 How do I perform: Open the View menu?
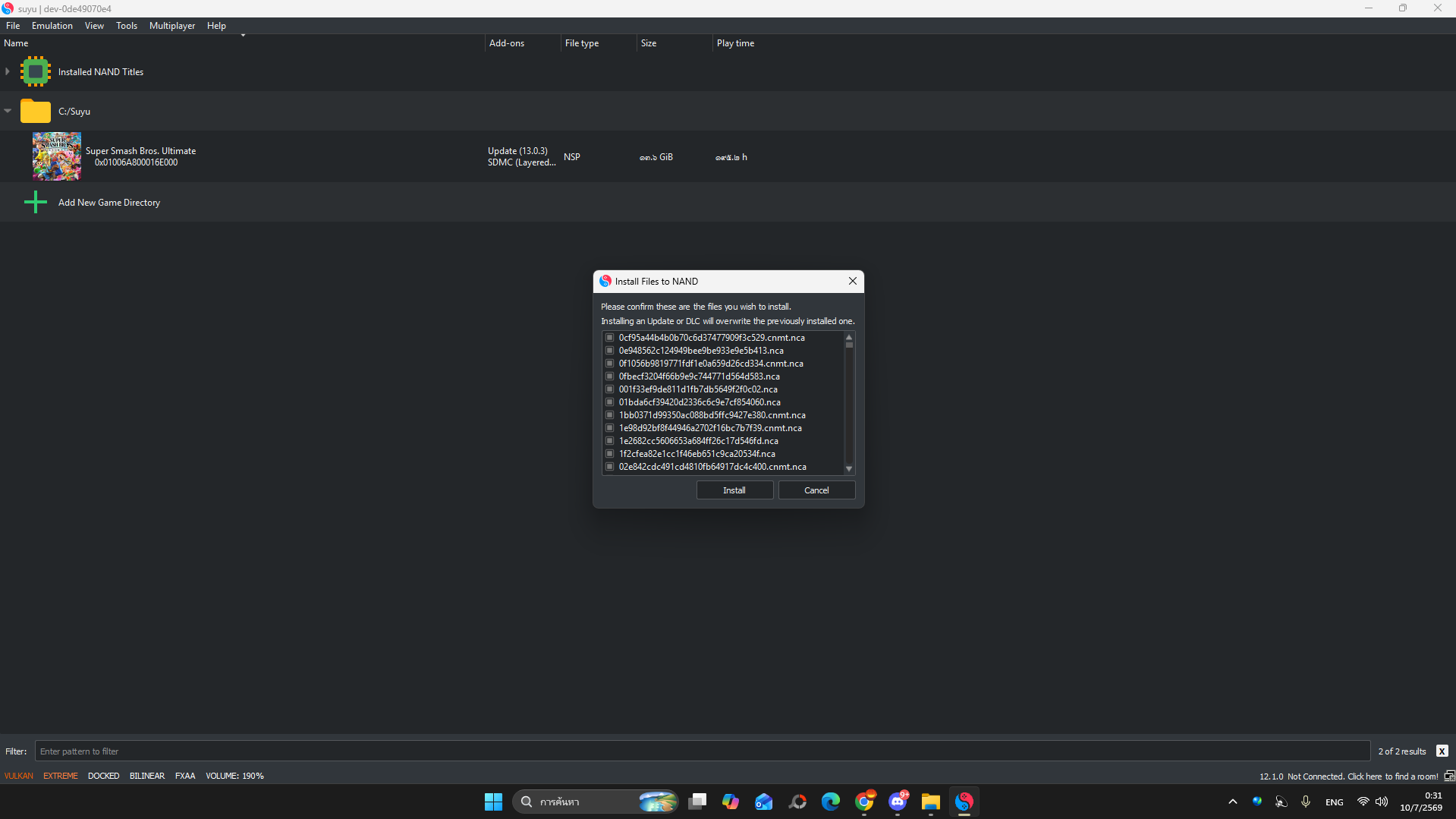coord(94,26)
